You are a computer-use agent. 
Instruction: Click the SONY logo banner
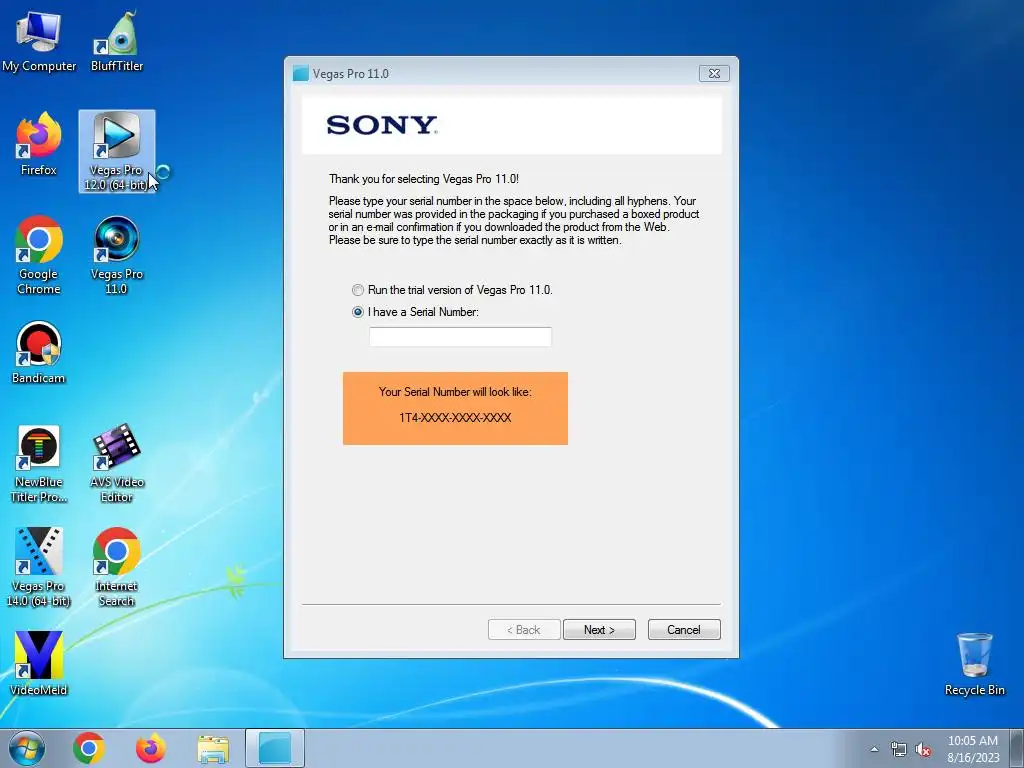click(x=512, y=125)
